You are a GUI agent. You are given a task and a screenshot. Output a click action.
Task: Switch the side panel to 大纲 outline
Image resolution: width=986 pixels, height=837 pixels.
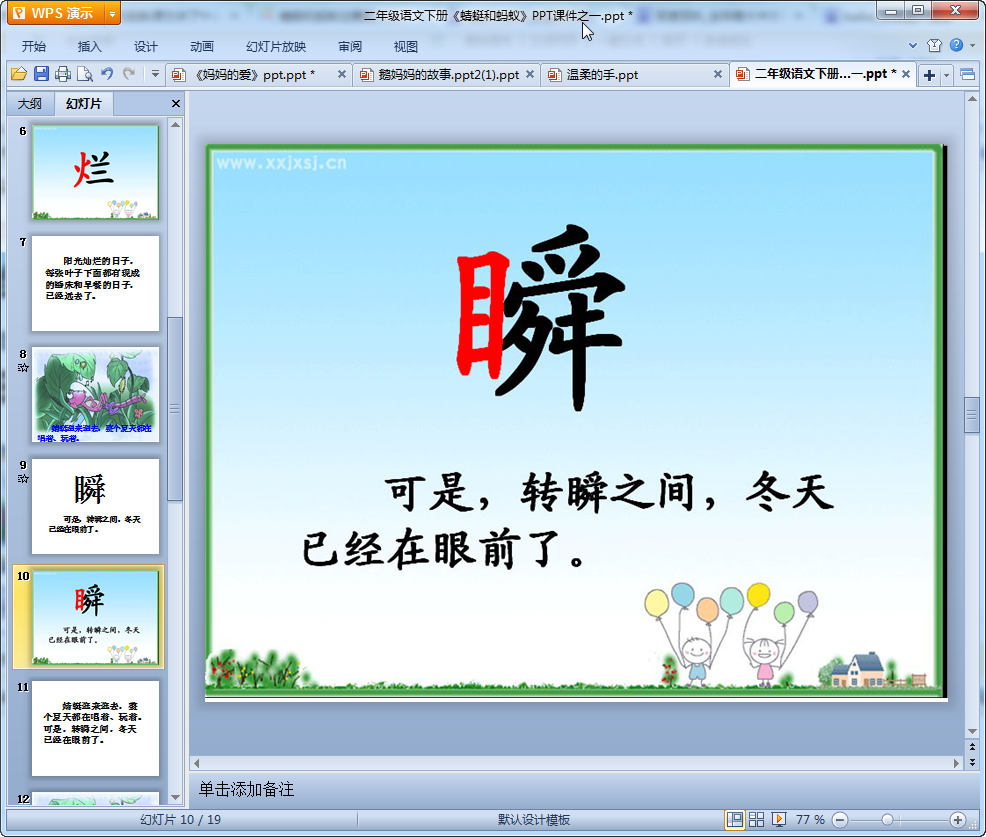tap(30, 104)
